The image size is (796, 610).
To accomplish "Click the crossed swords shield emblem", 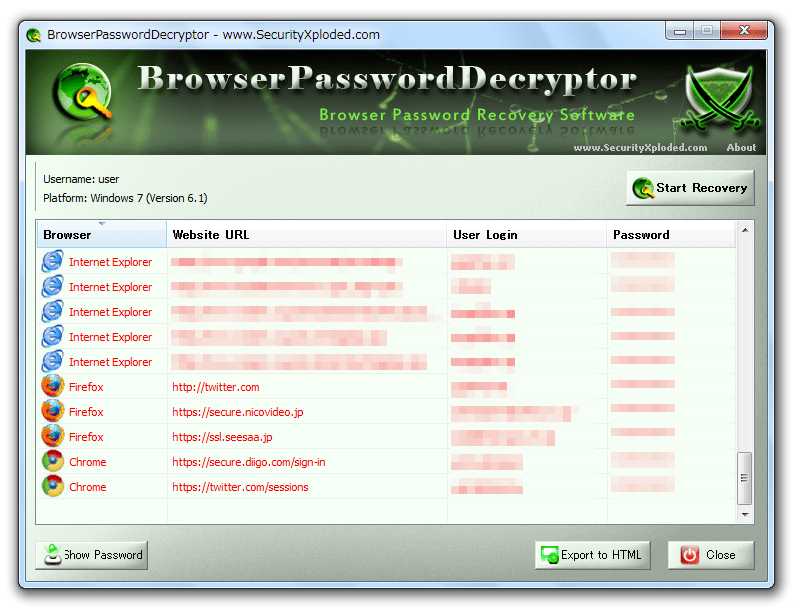I will tap(719, 96).
